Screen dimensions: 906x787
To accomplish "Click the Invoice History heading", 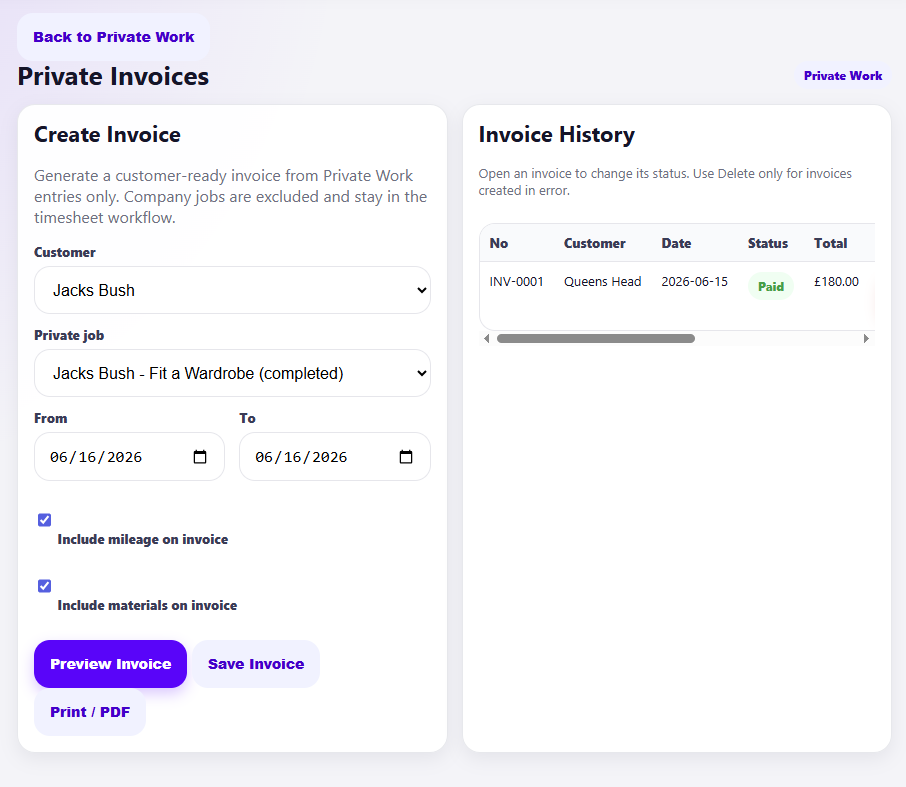I will coord(556,135).
